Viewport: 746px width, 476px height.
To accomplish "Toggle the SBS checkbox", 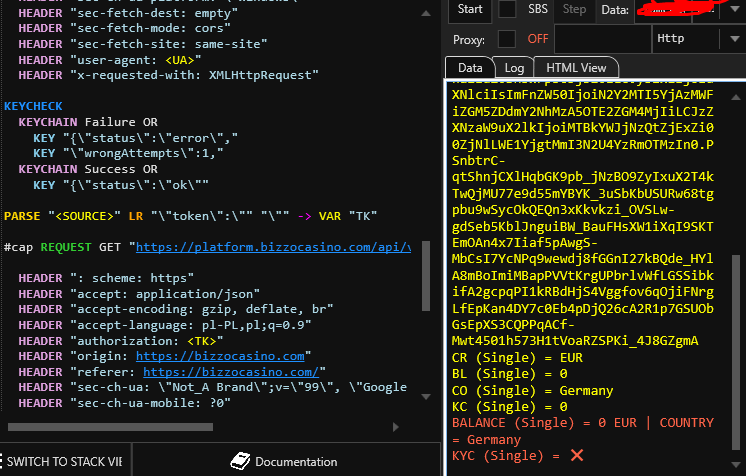I will [507, 10].
